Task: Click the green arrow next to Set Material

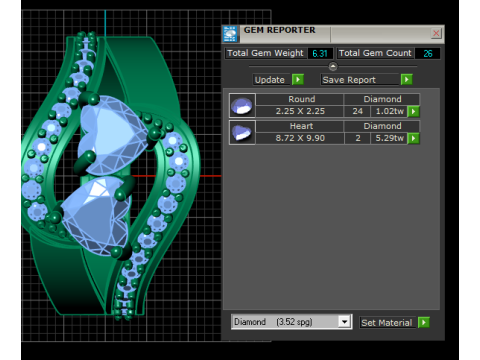Action: point(424,322)
